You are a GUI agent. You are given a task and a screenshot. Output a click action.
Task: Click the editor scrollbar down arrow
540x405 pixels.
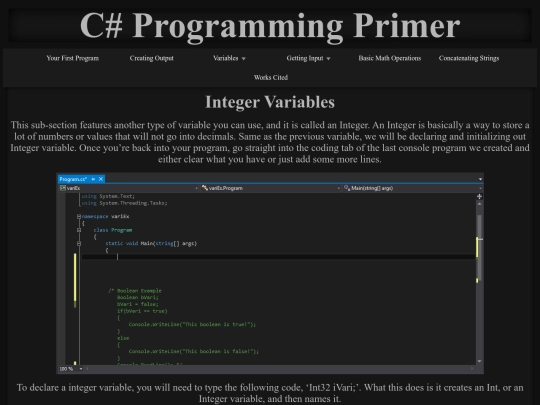[479, 361]
